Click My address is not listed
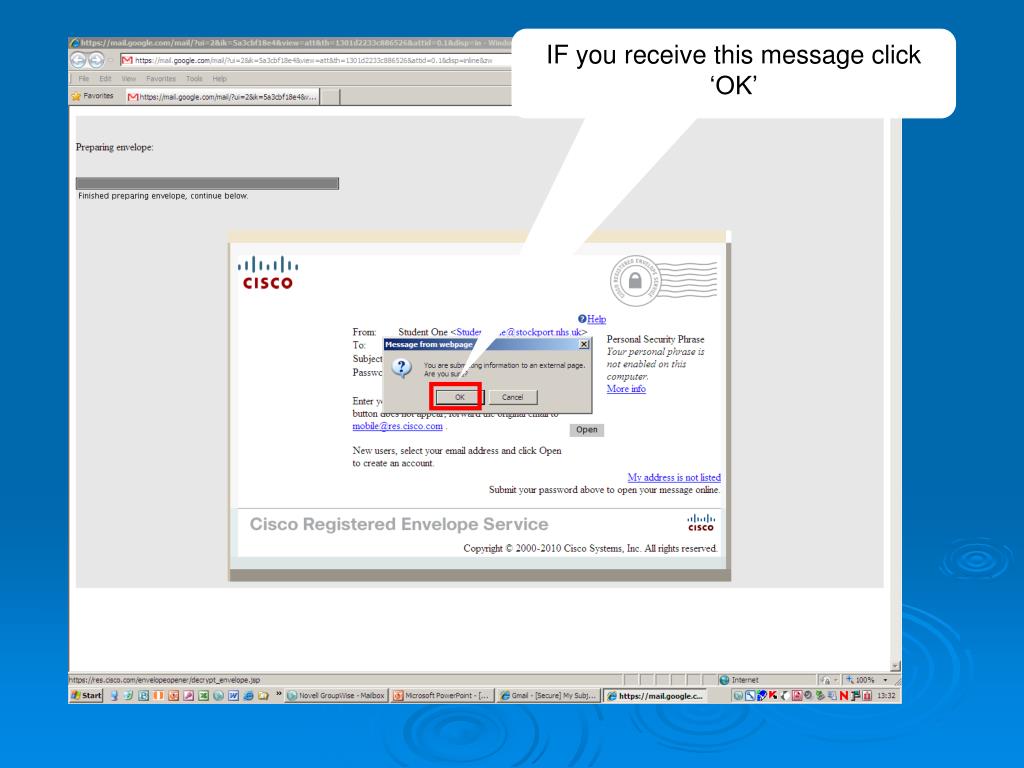 click(674, 477)
